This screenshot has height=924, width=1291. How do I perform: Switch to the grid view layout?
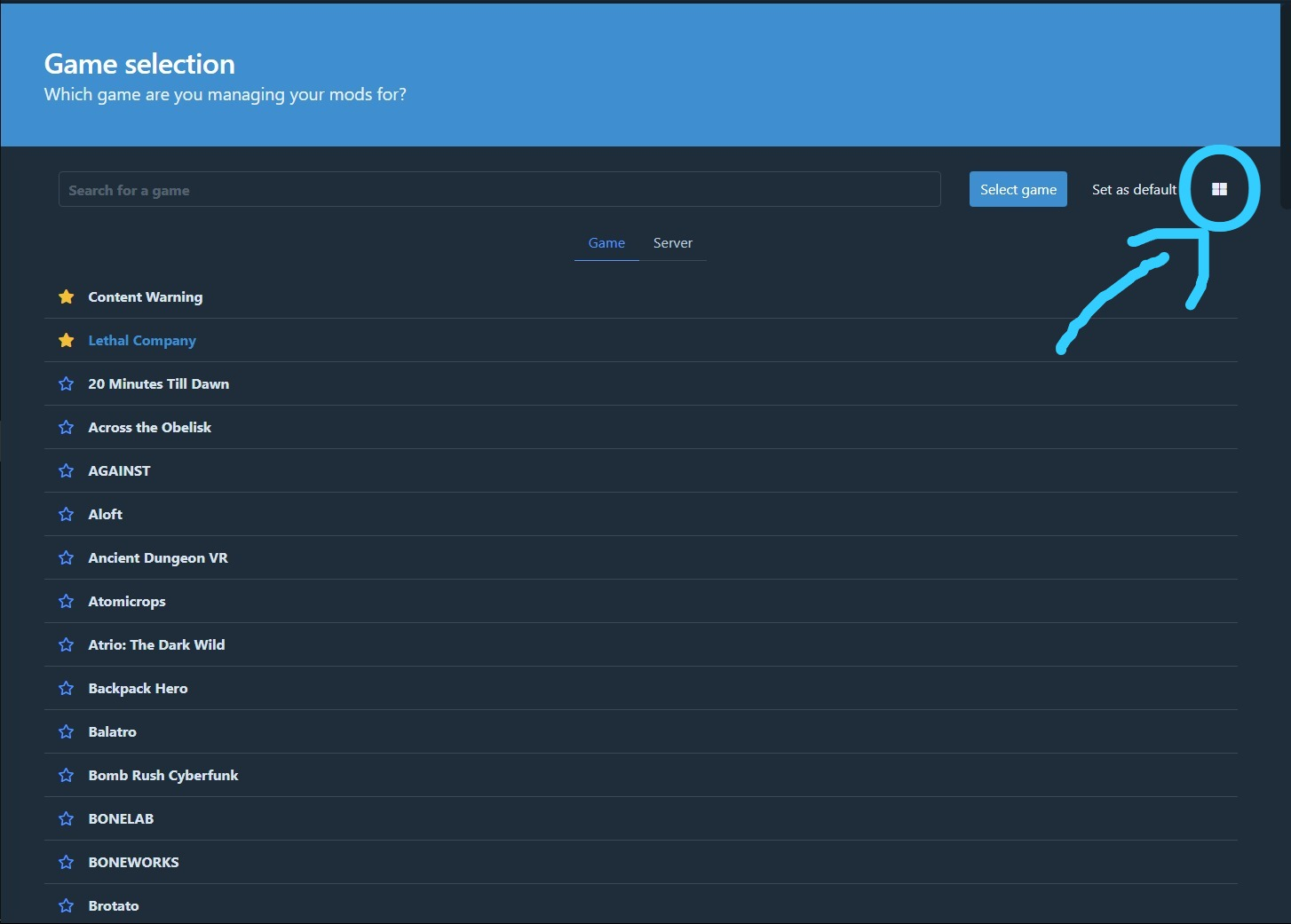1219,189
